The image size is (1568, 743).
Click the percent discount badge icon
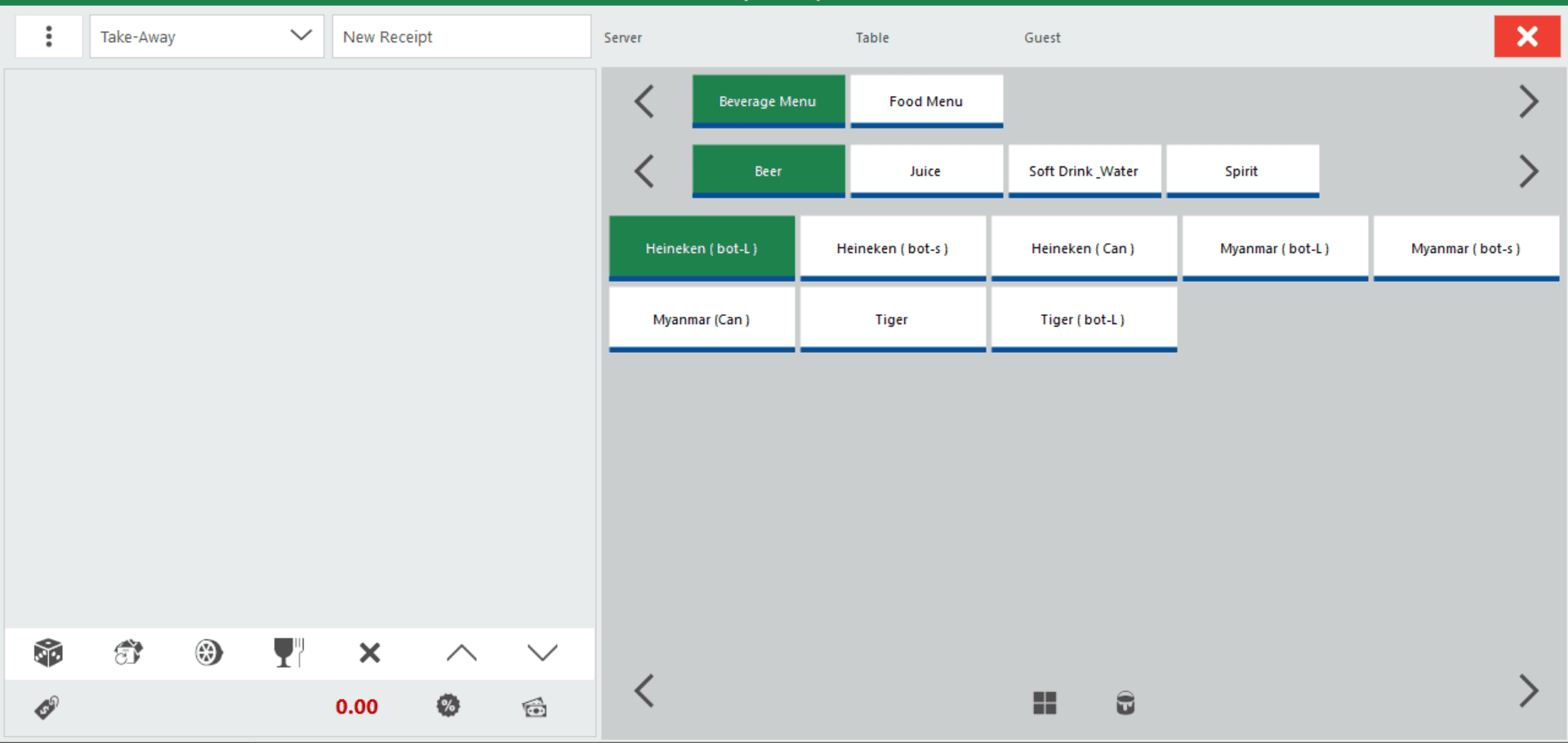tap(448, 706)
